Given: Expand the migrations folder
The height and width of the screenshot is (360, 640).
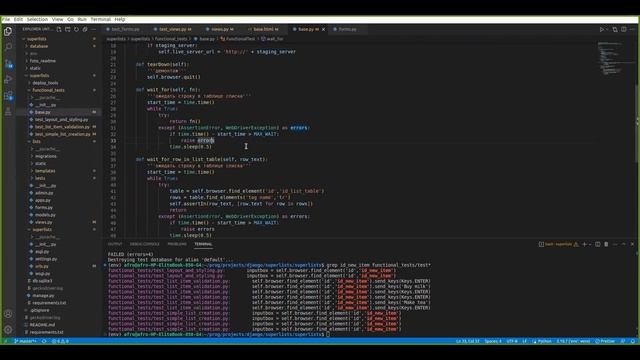Looking at the screenshot, I should point(46,156).
